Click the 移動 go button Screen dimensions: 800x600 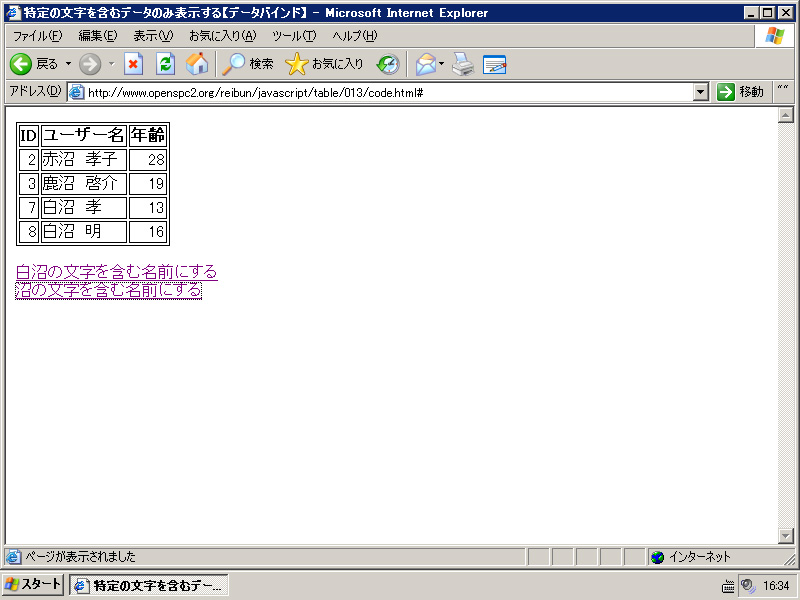click(x=740, y=92)
